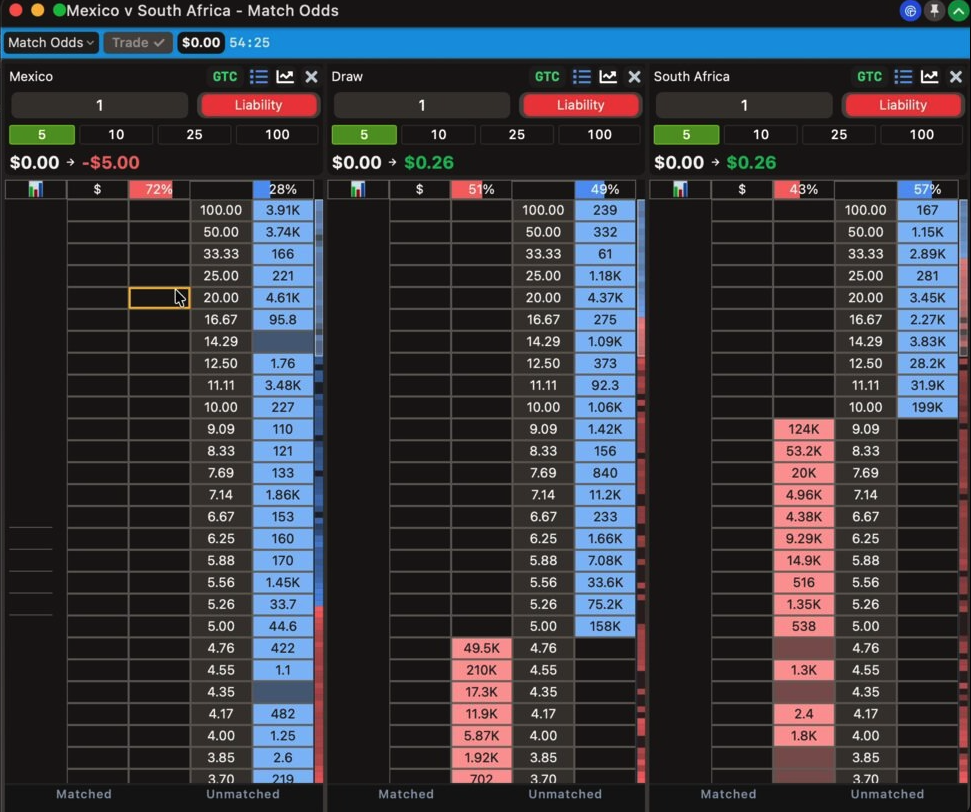Open the South Africa price chart icon
This screenshot has width=971, height=812.
(930, 76)
